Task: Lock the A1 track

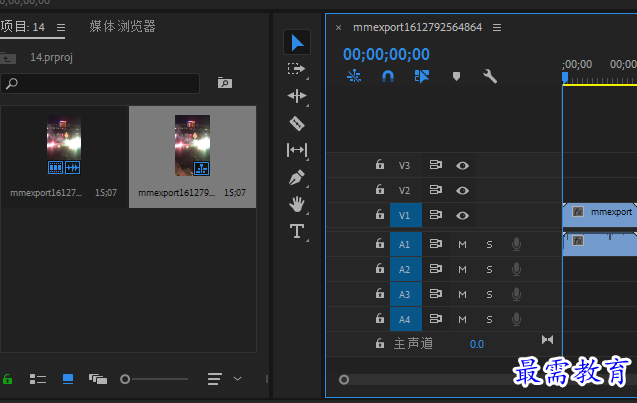Action: 379,243
